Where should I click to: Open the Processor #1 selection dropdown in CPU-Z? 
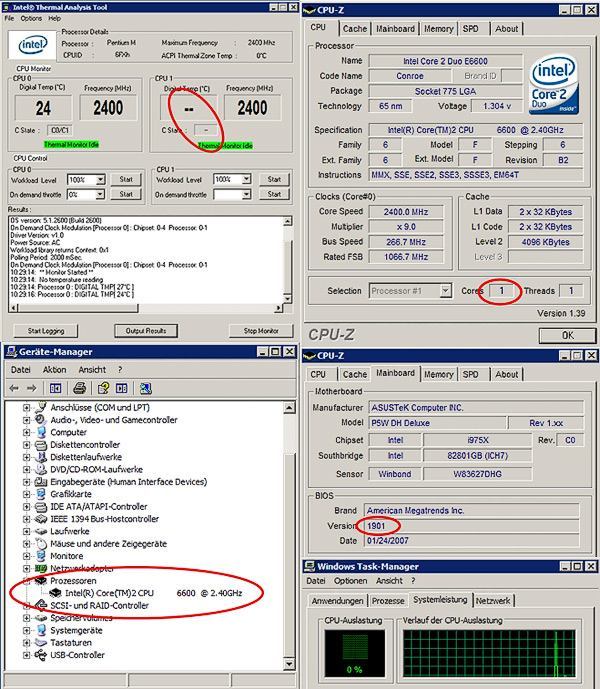446,290
